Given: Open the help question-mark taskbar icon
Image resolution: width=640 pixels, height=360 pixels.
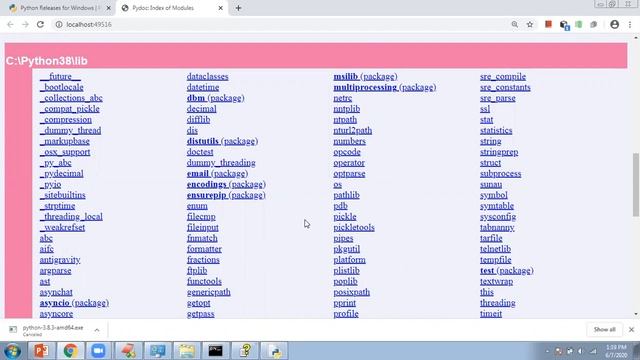Looking at the screenshot, I should (x=245, y=351).
